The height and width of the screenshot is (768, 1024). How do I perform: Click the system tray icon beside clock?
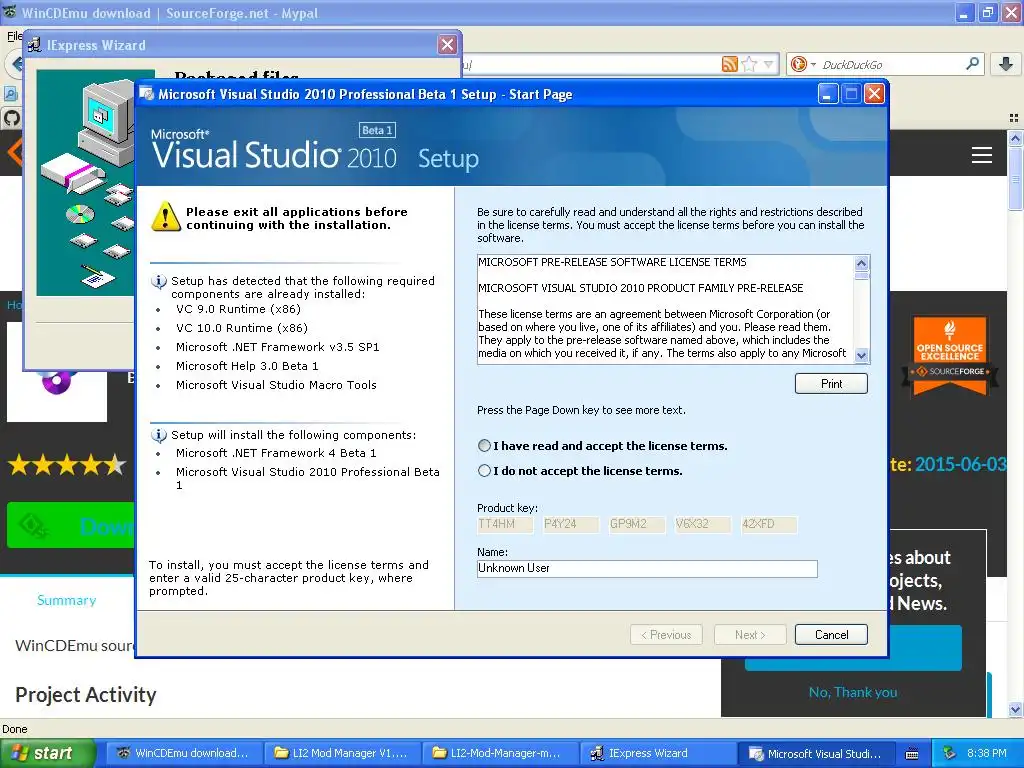pos(950,754)
